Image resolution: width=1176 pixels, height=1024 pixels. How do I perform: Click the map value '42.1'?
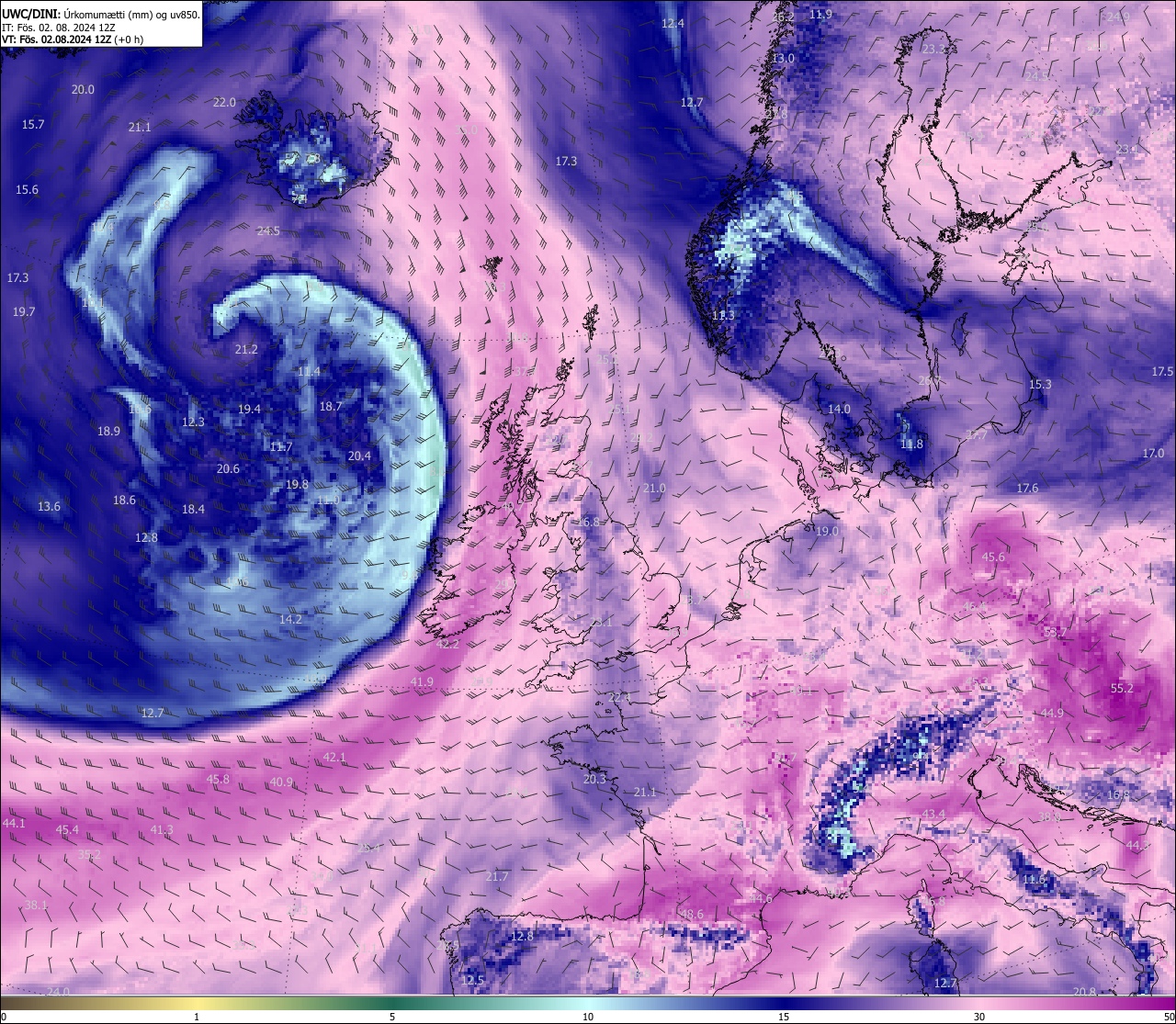[334, 757]
